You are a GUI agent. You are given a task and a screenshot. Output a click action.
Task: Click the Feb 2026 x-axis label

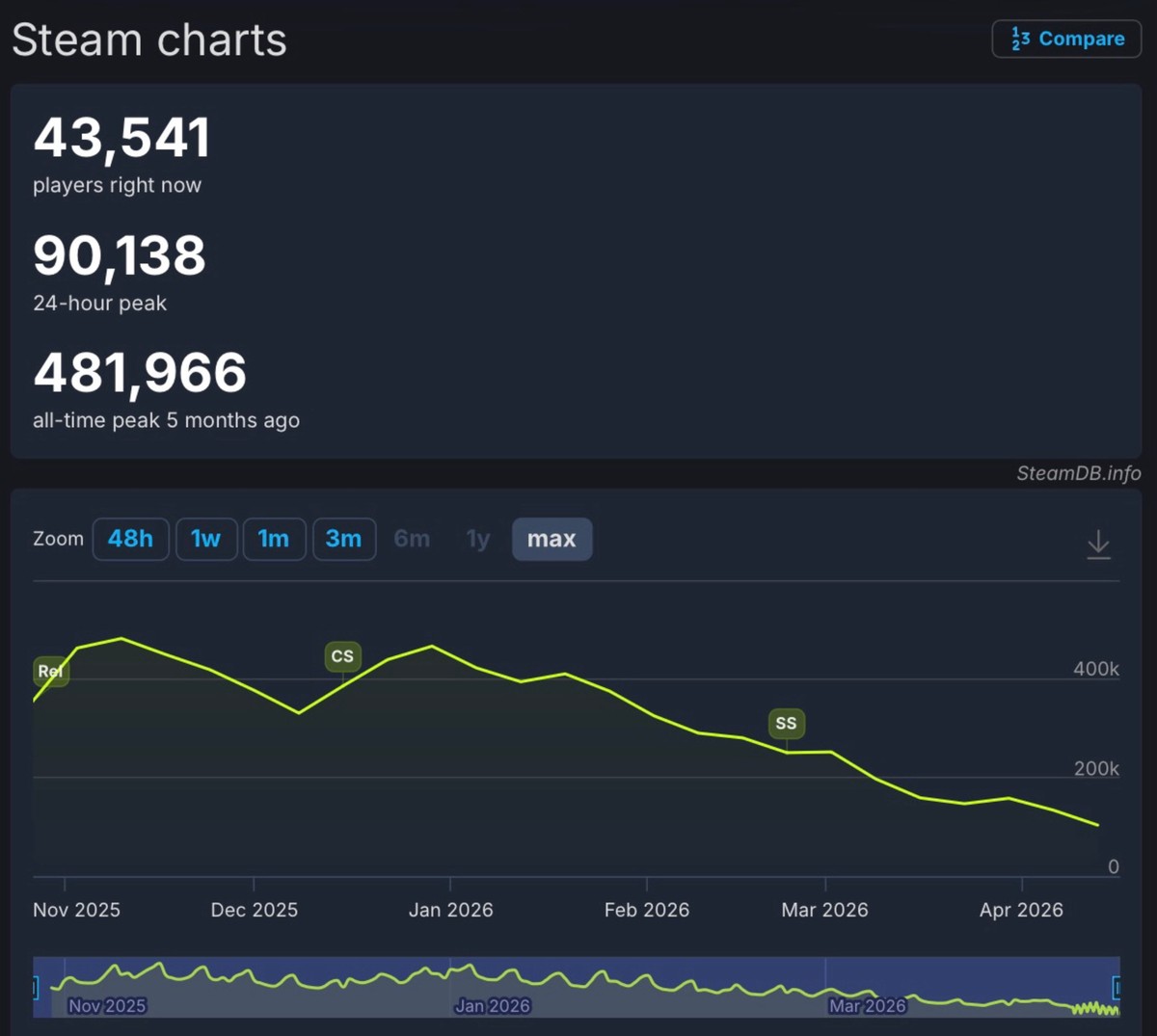646,910
